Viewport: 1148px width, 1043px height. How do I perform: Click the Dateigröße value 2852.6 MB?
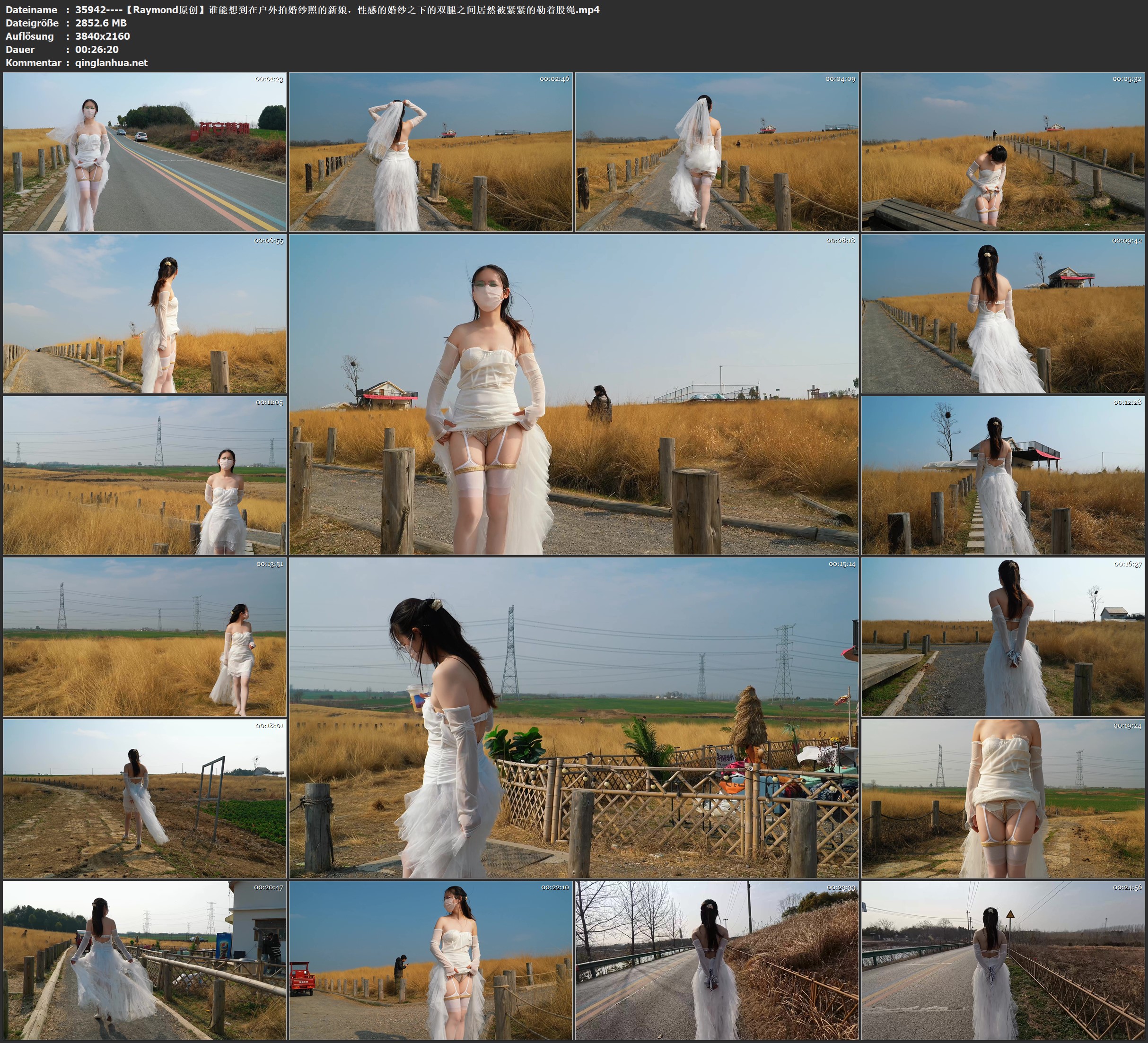click(101, 23)
